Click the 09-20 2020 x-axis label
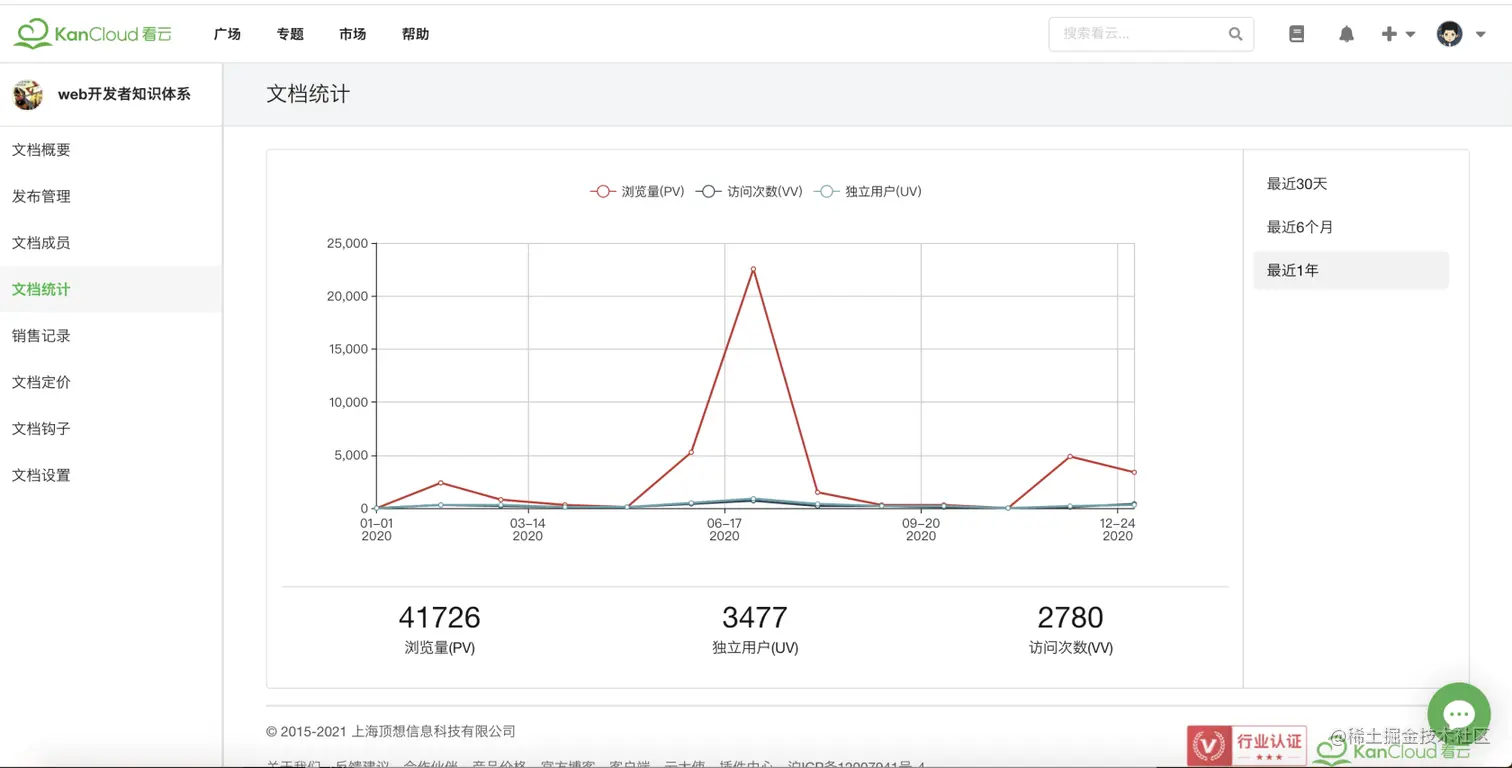This screenshot has width=1512, height=768. [921, 529]
